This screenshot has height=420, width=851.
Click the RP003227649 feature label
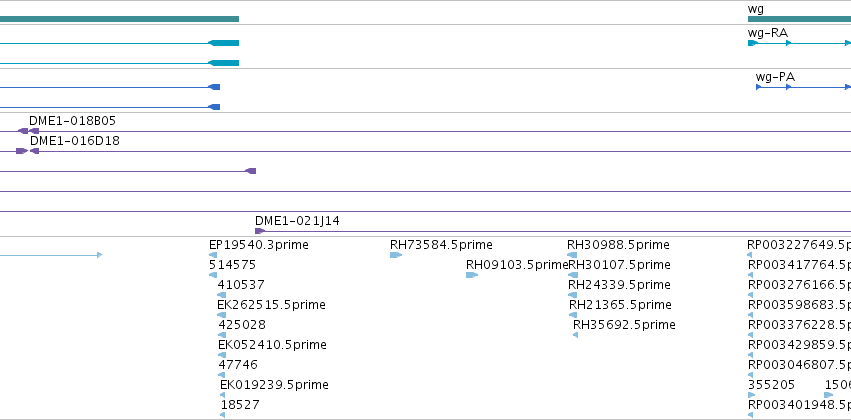[799, 245]
